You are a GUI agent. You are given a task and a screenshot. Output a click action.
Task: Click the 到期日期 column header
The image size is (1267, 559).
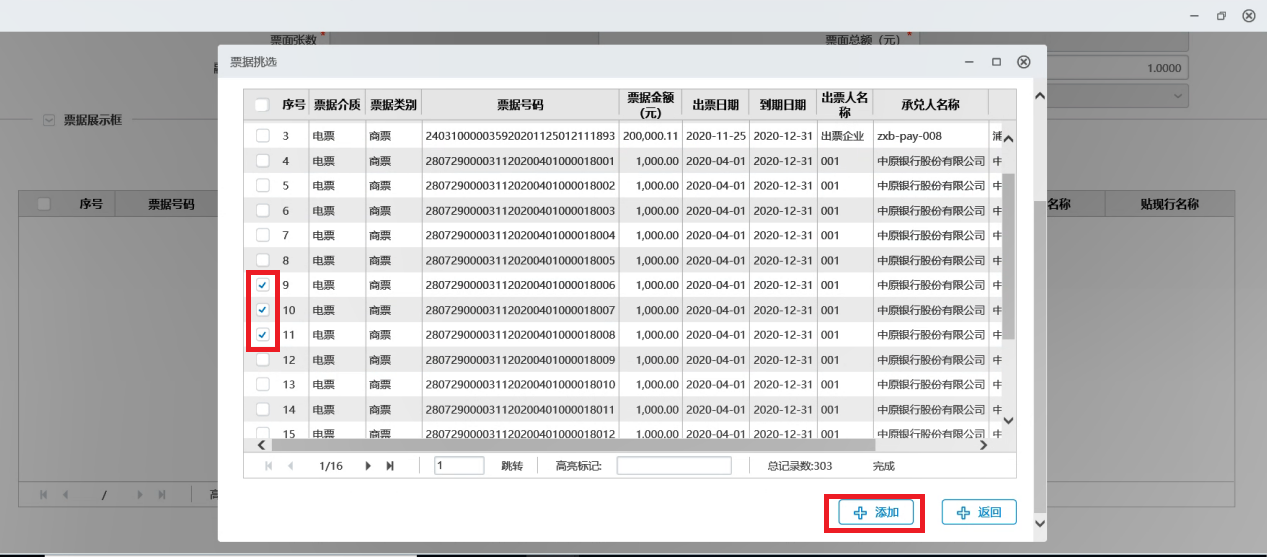click(x=782, y=105)
